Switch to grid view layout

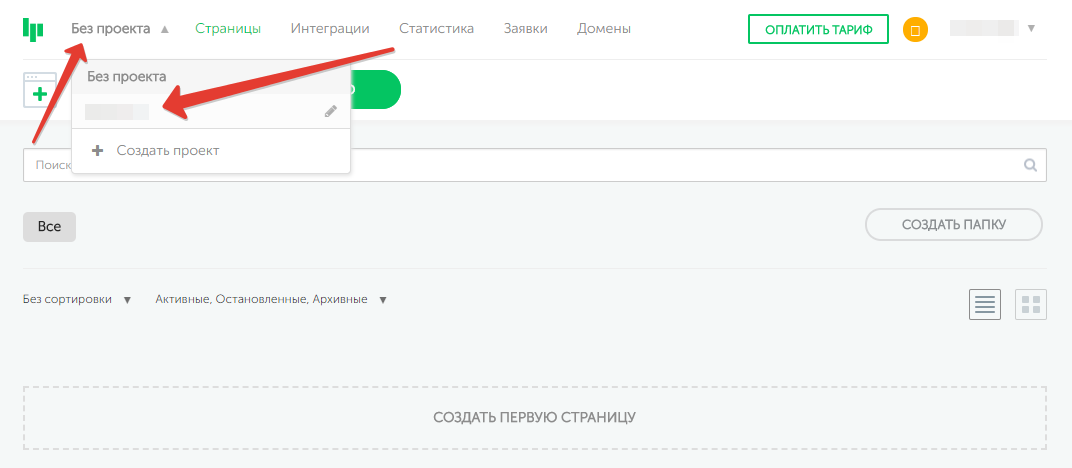click(x=1030, y=305)
